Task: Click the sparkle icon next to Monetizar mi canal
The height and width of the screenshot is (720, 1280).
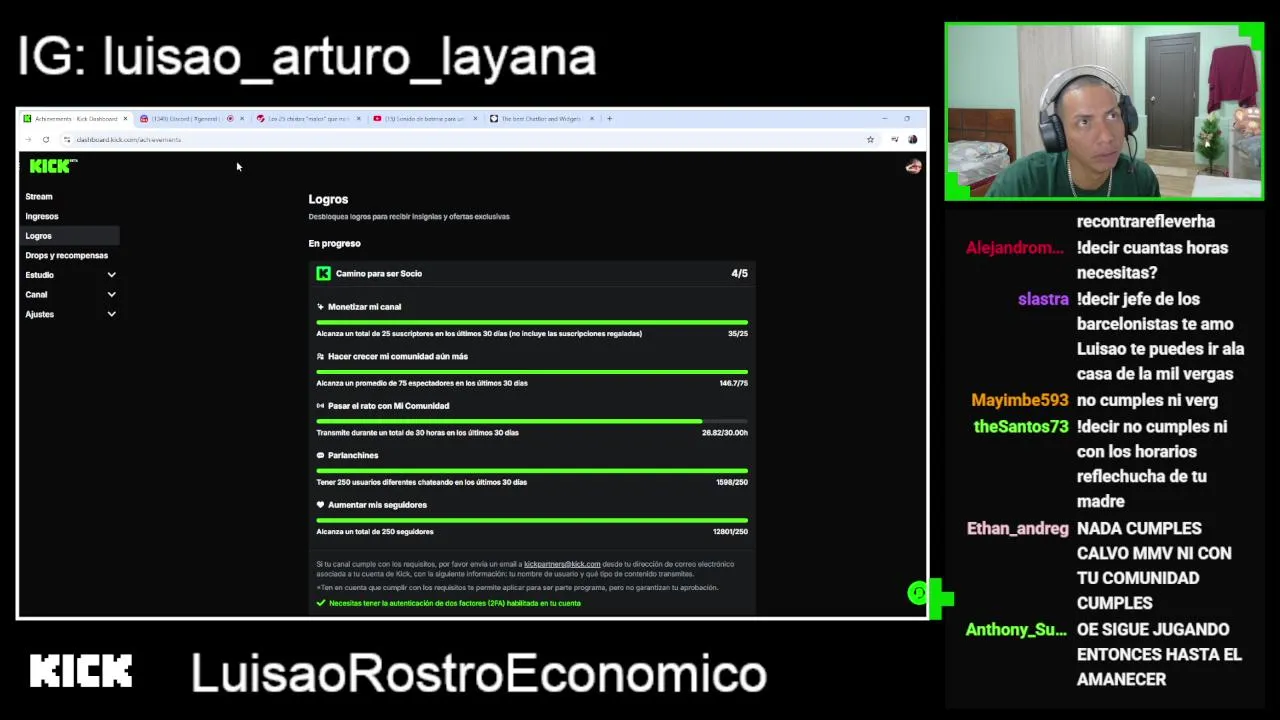Action: pos(320,307)
